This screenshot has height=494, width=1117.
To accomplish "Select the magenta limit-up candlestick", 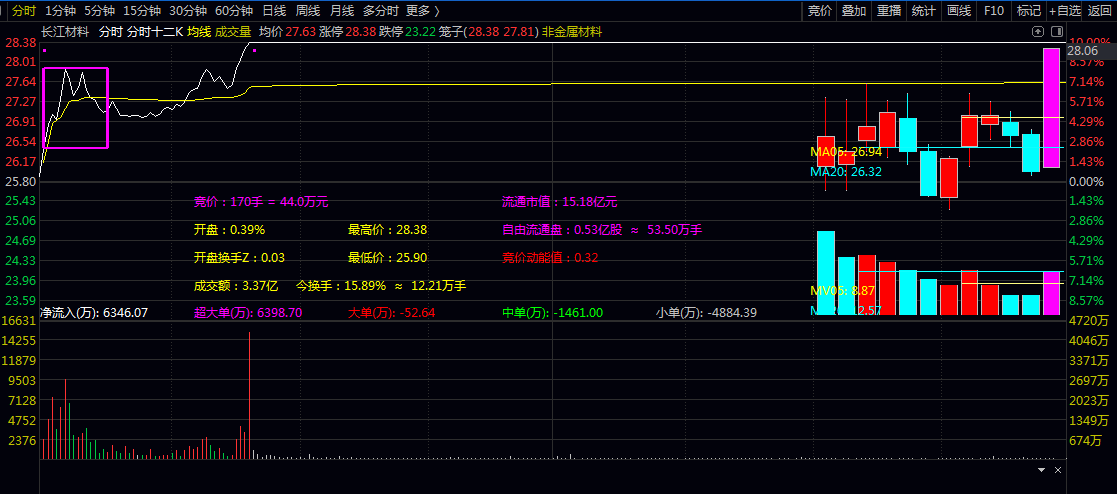I will click(x=1051, y=108).
